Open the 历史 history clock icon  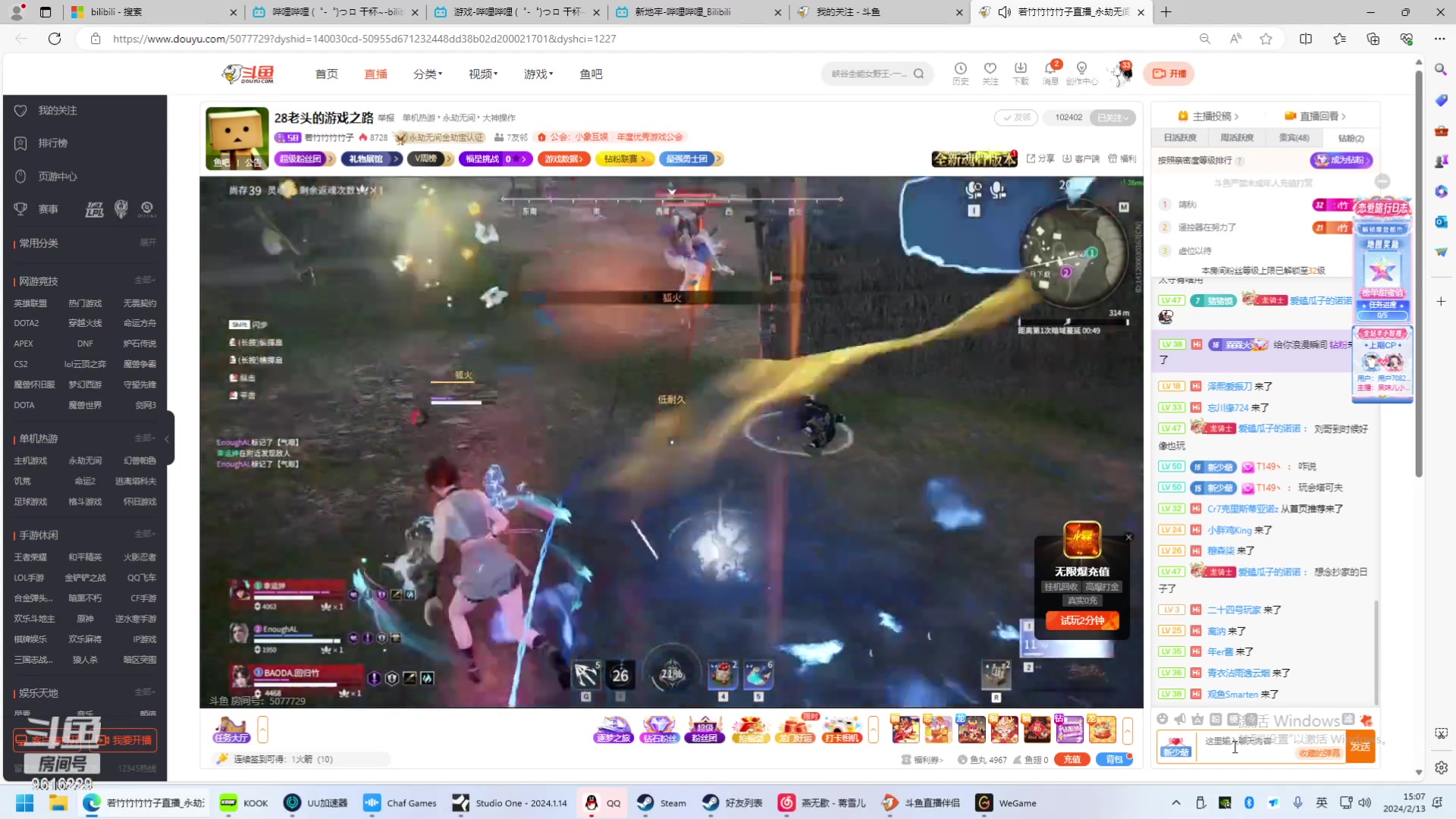[960, 73]
